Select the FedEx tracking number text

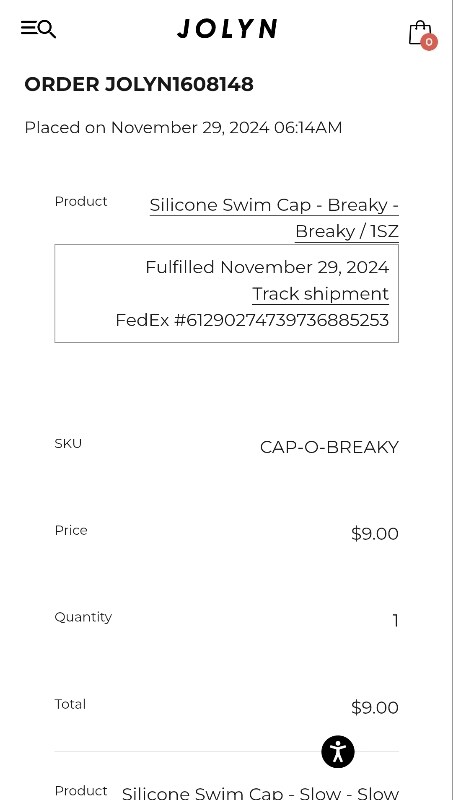click(x=253, y=320)
